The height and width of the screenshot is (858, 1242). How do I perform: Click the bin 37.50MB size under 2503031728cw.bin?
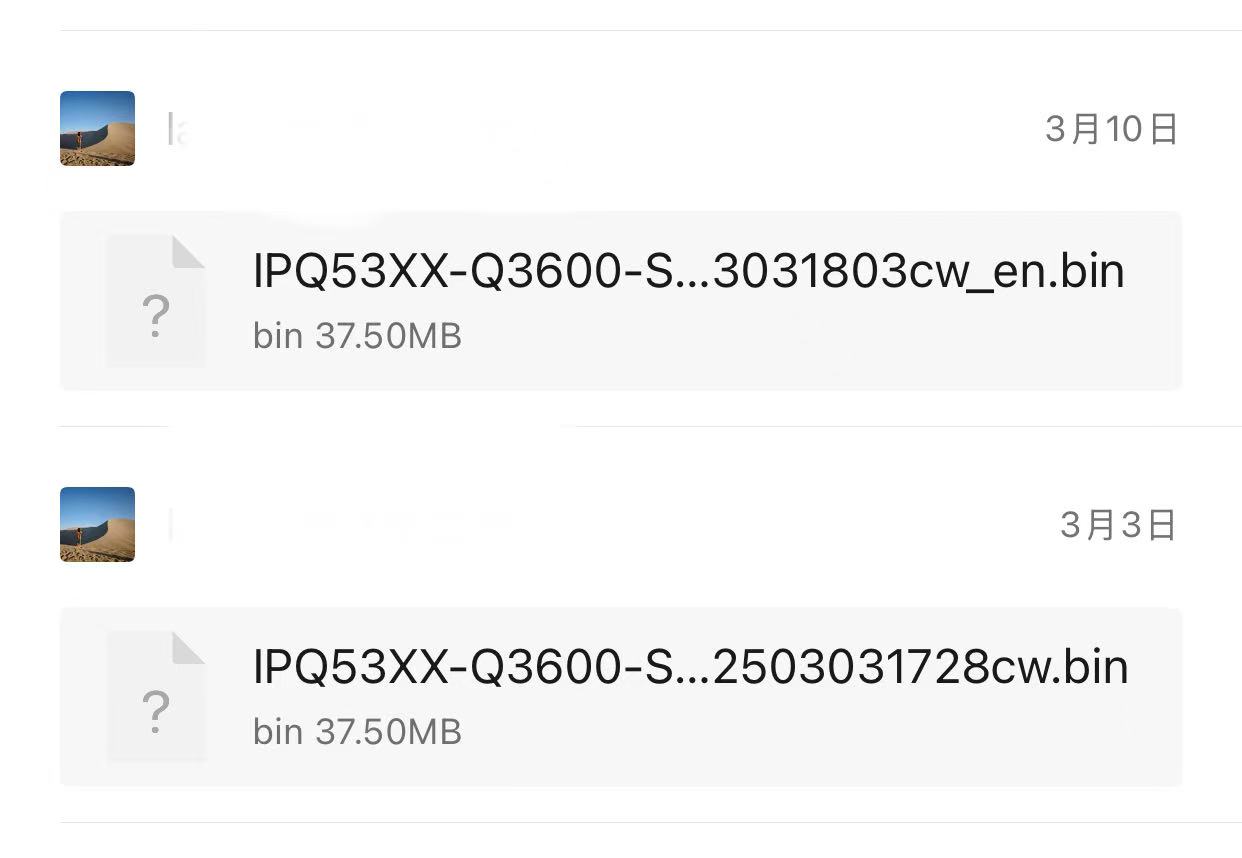(x=357, y=732)
